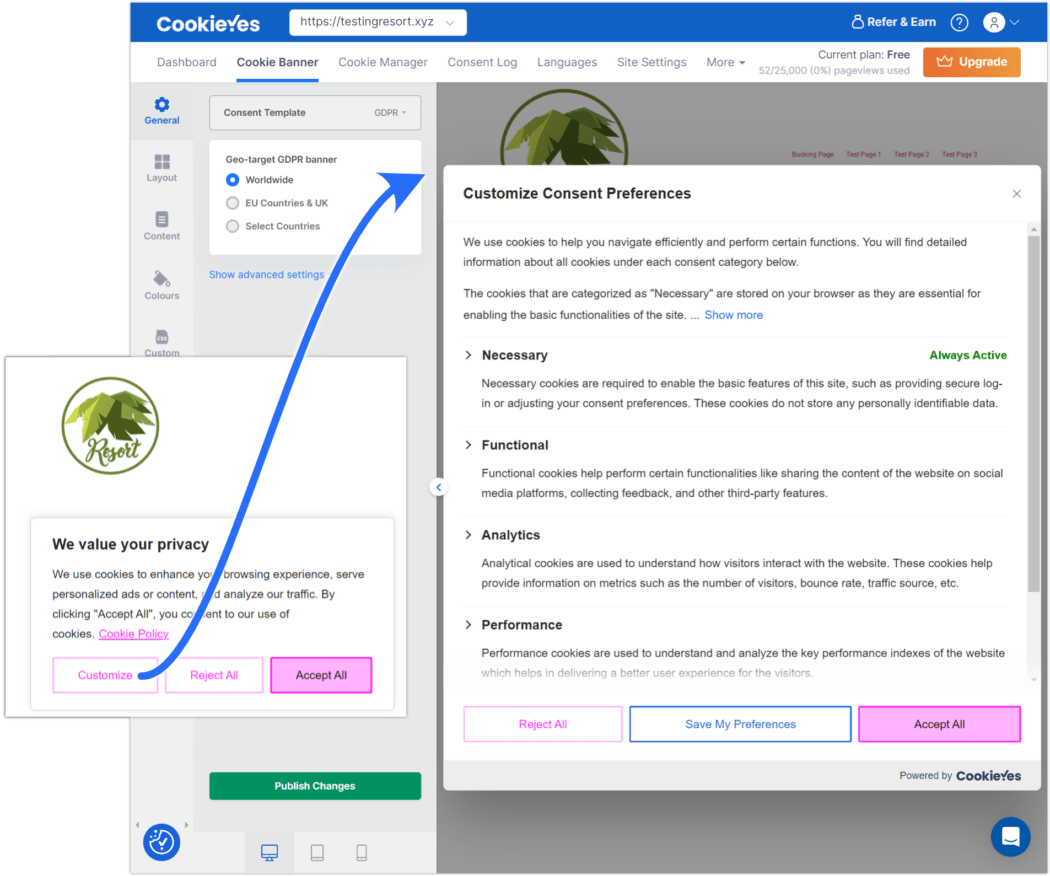Click the Test Page 3 preview link
This screenshot has height=876, width=1050.
point(959,155)
